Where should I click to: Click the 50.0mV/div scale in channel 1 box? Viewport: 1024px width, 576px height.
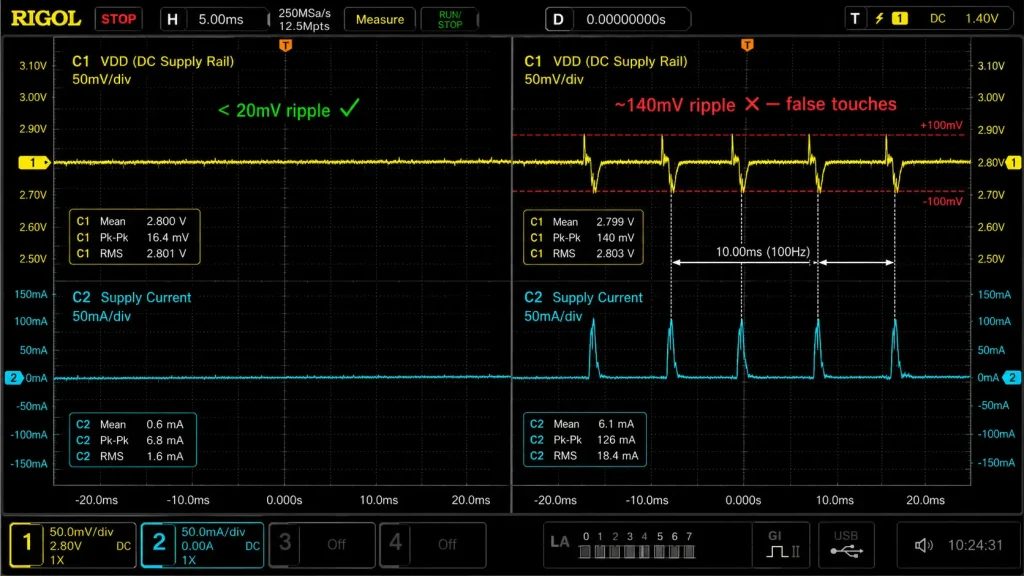pyautogui.click(x=81, y=532)
